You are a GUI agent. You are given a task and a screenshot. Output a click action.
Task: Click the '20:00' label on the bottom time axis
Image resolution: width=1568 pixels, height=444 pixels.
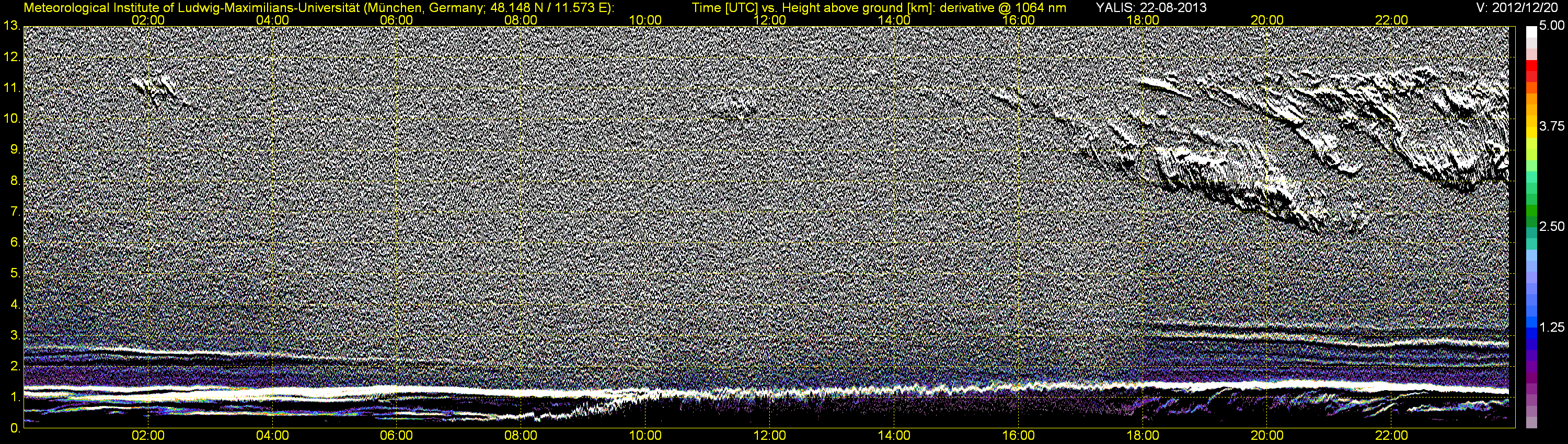pyautogui.click(x=1267, y=436)
